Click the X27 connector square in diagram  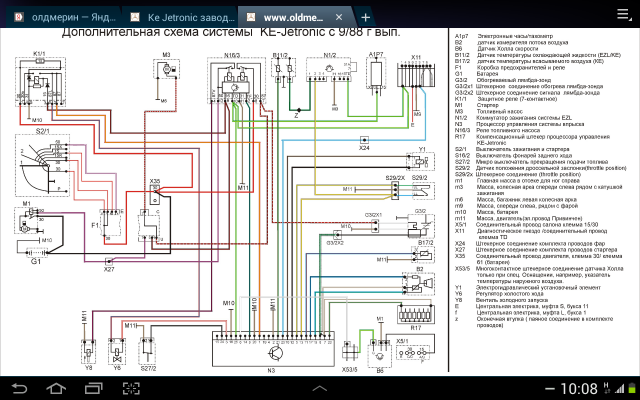point(109,261)
